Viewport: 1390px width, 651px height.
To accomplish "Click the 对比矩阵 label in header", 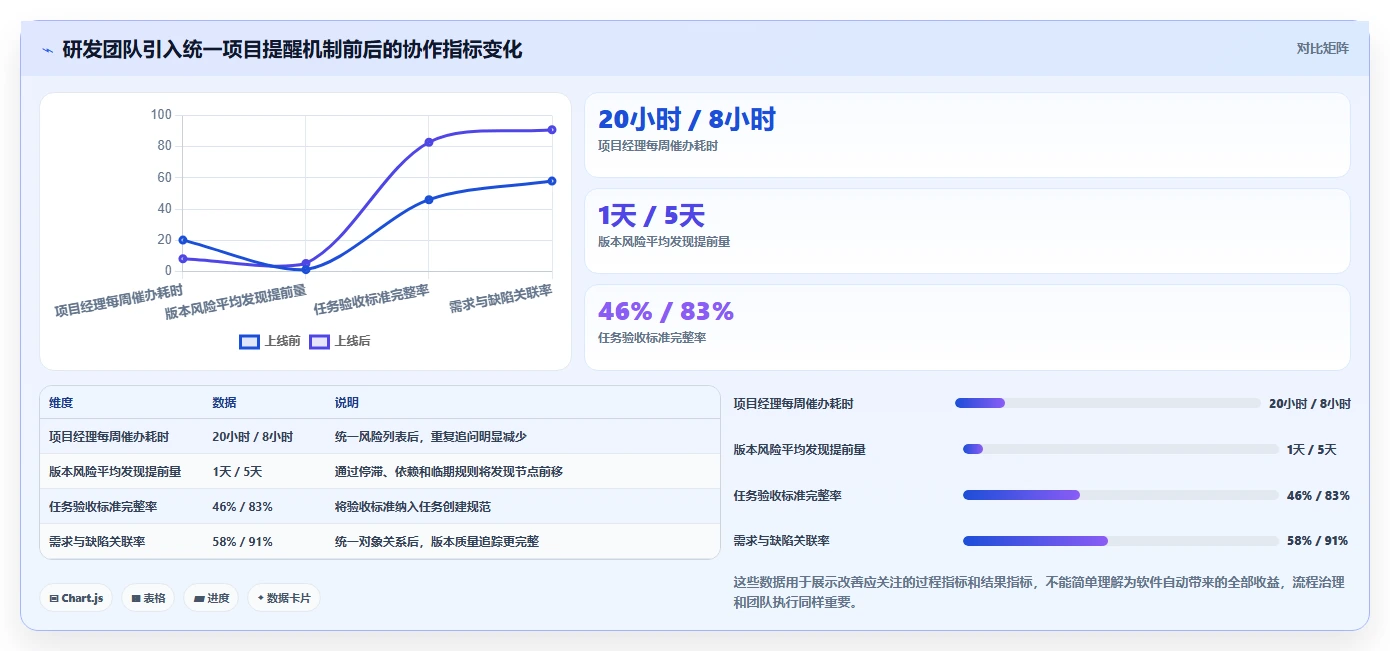I will [x=1322, y=48].
